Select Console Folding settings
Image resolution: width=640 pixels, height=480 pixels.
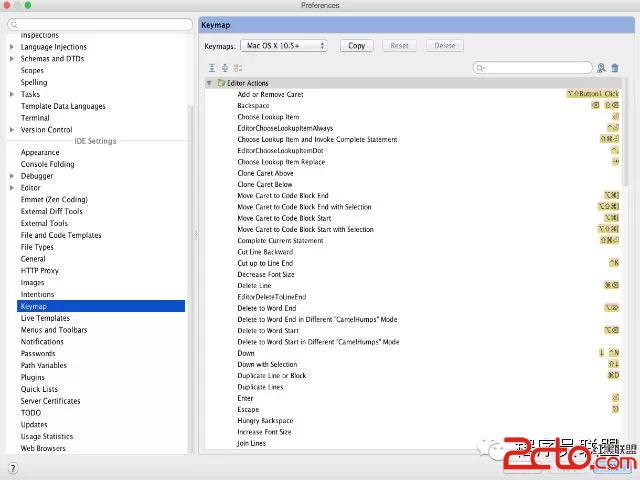[47, 164]
